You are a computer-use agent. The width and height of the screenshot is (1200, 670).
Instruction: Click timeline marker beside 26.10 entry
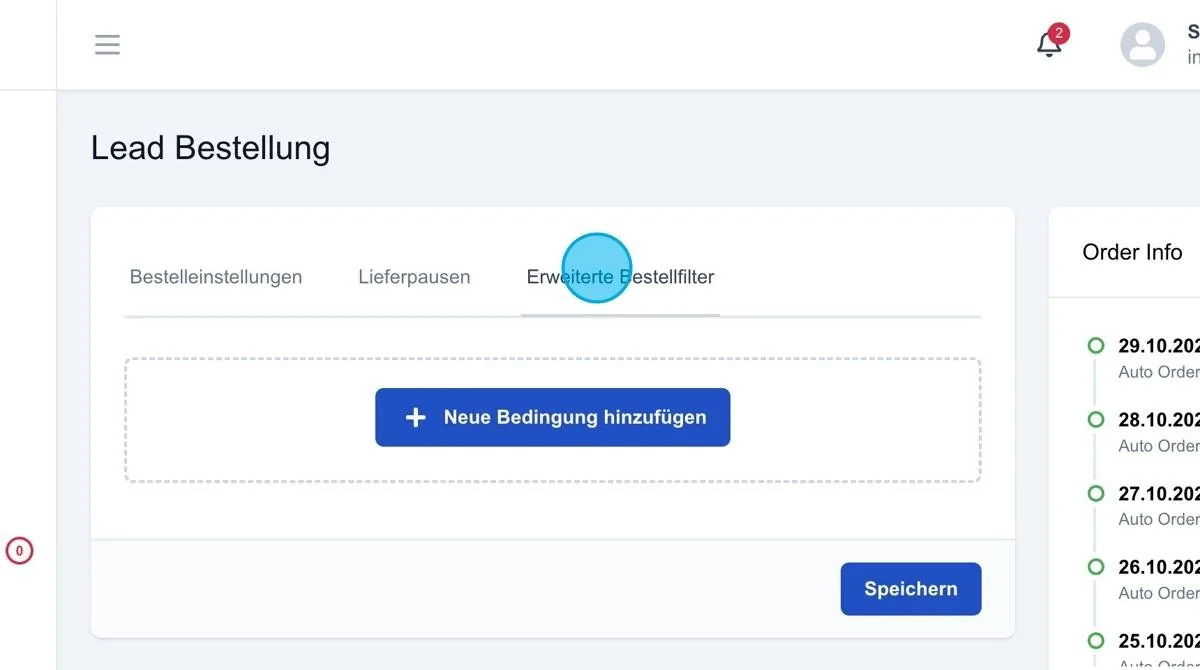pyautogui.click(x=1096, y=567)
